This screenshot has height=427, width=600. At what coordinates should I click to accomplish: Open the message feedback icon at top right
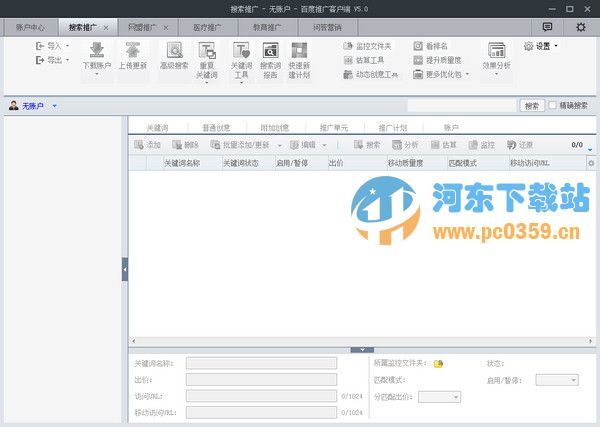tap(547, 27)
